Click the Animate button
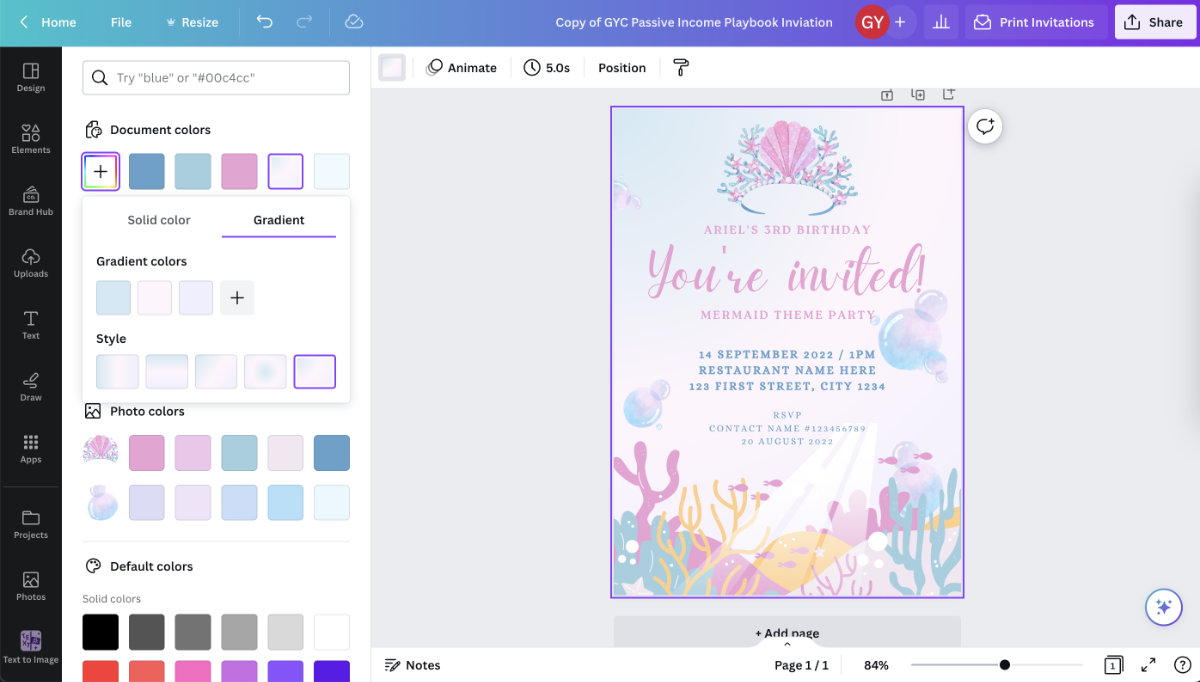This screenshot has width=1200, height=682. [x=461, y=68]
